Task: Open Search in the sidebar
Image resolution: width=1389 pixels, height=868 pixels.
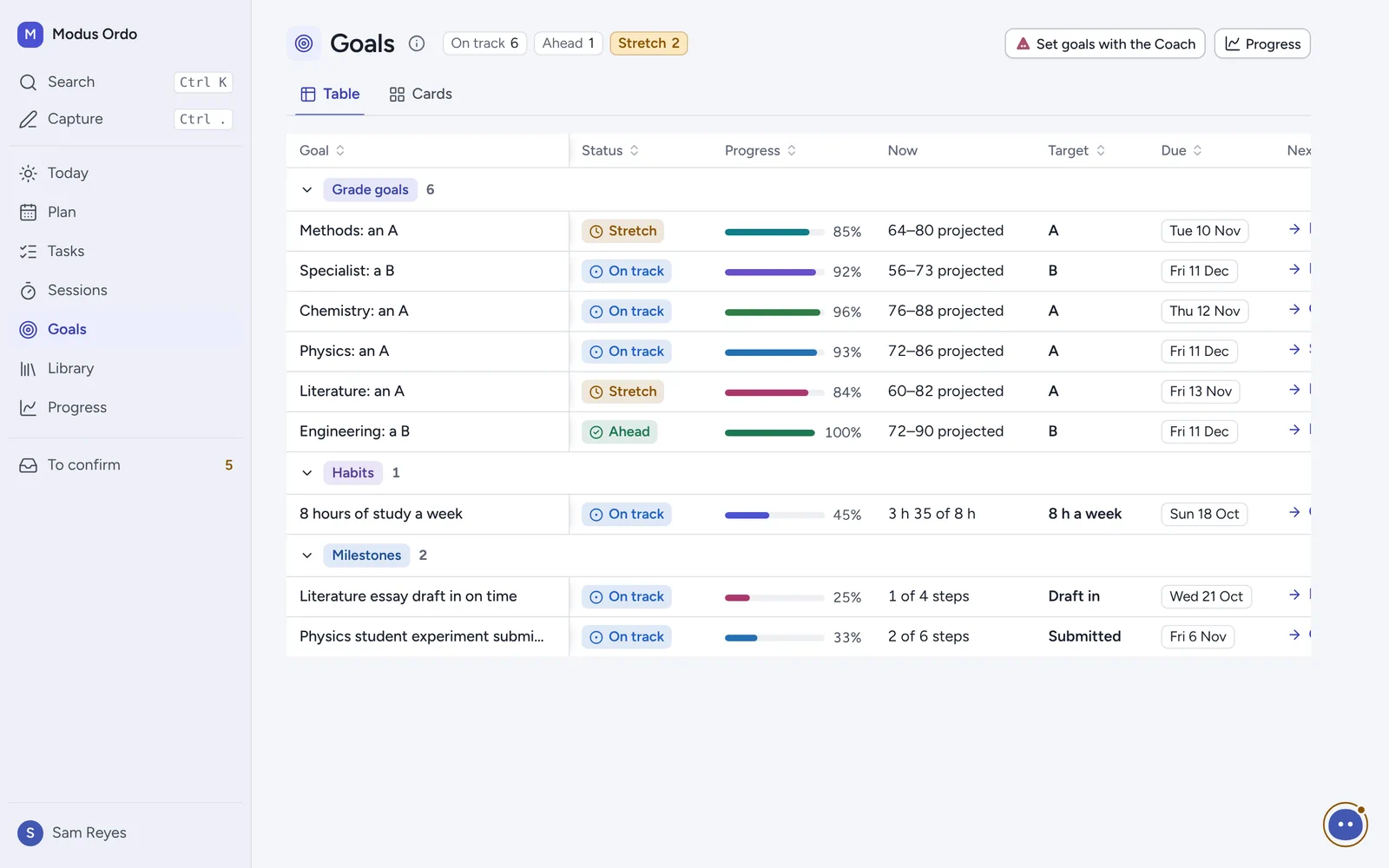Action: [126, 82]
